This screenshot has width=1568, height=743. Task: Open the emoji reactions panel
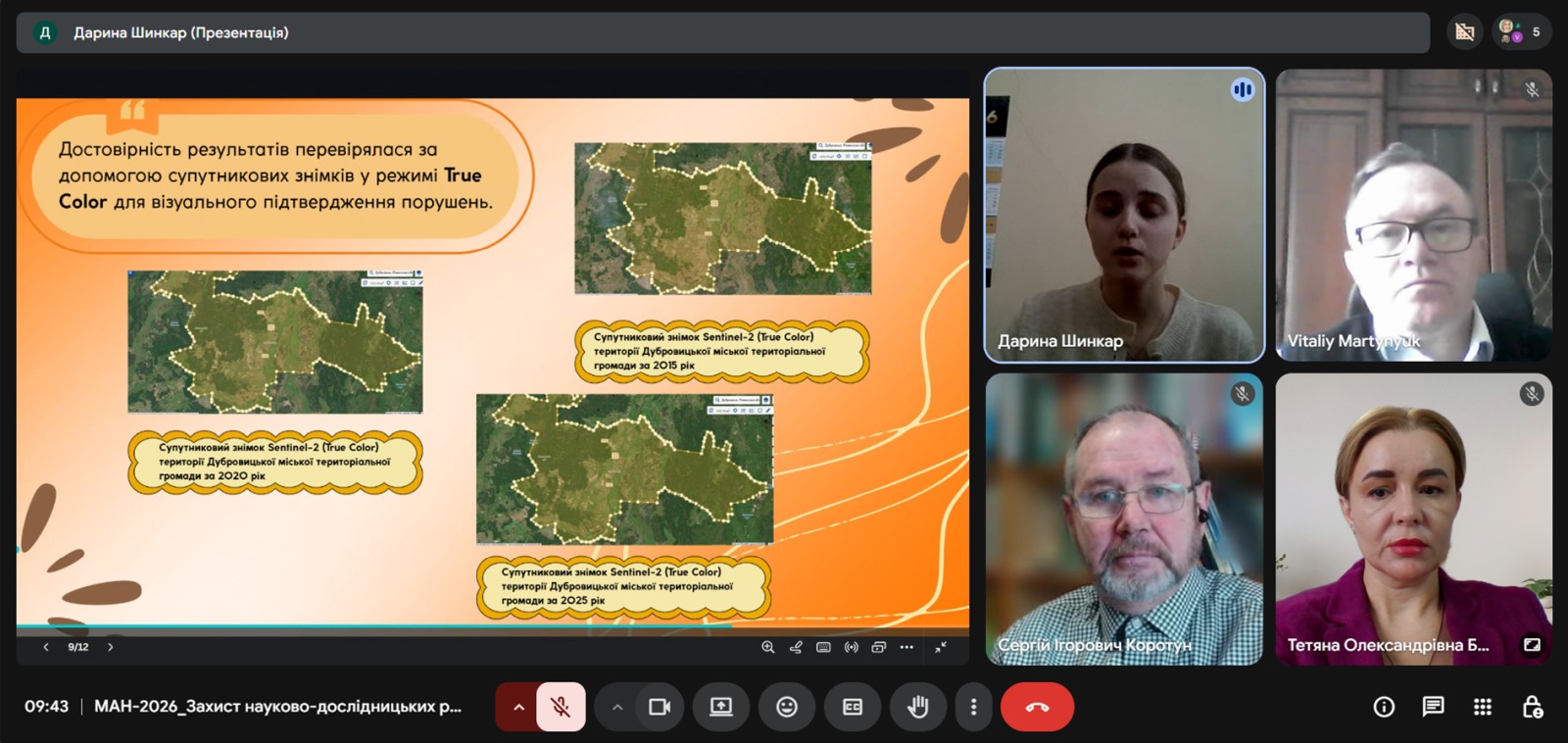click(x=786, y=707)
